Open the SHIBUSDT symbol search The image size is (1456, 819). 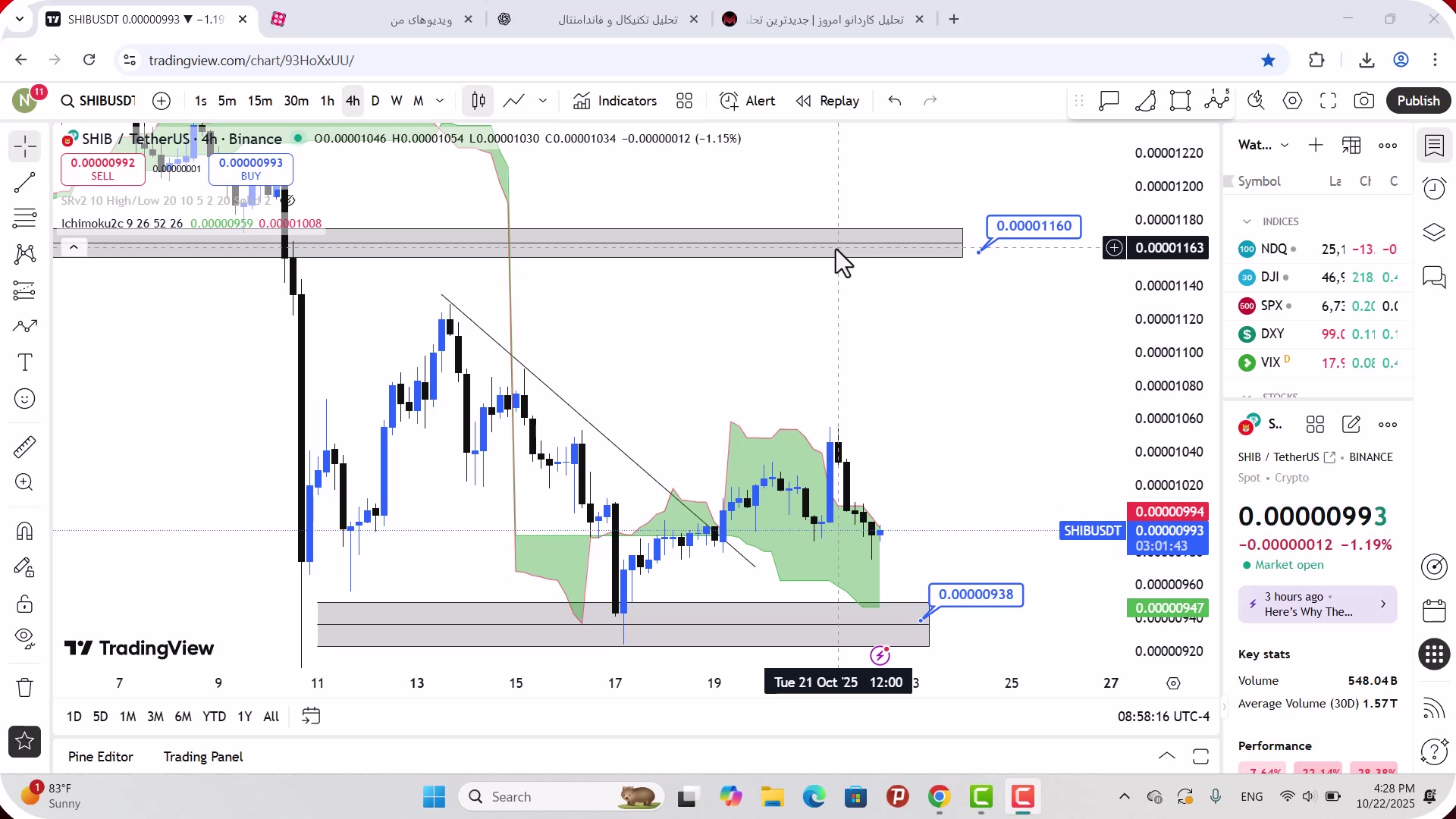99,101
